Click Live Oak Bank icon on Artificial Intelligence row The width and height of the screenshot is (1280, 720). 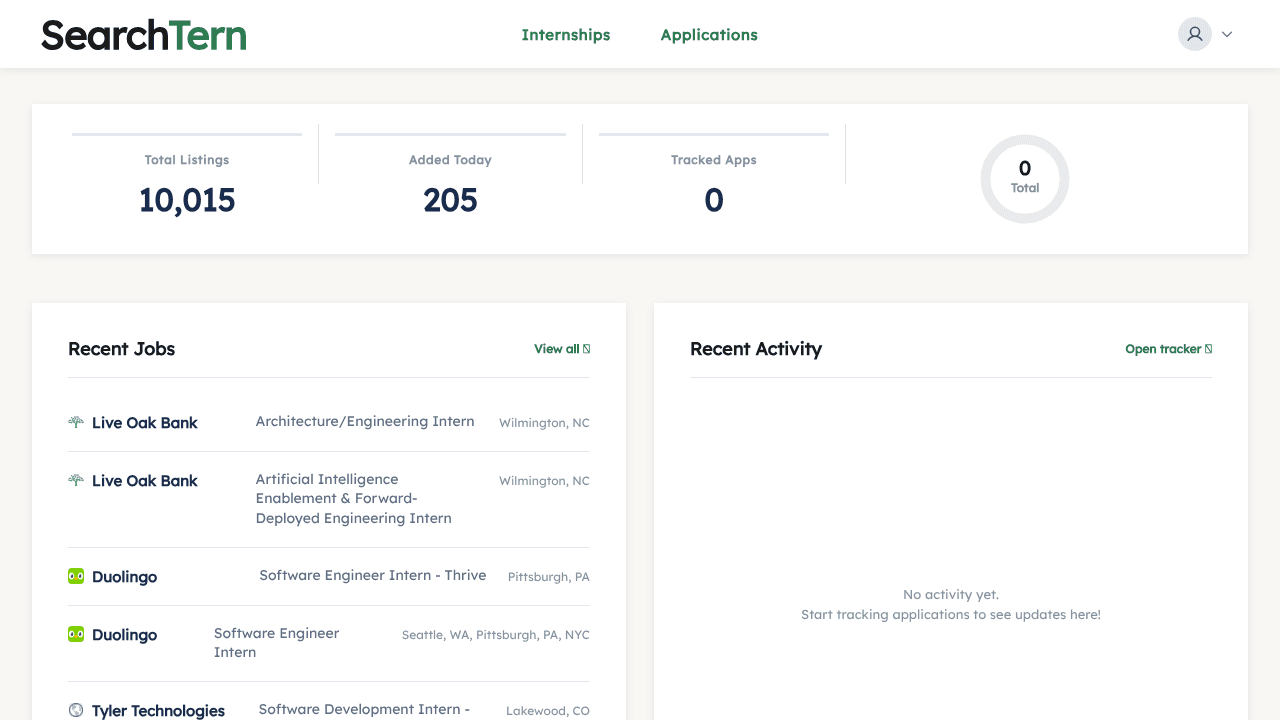[76, 480]
